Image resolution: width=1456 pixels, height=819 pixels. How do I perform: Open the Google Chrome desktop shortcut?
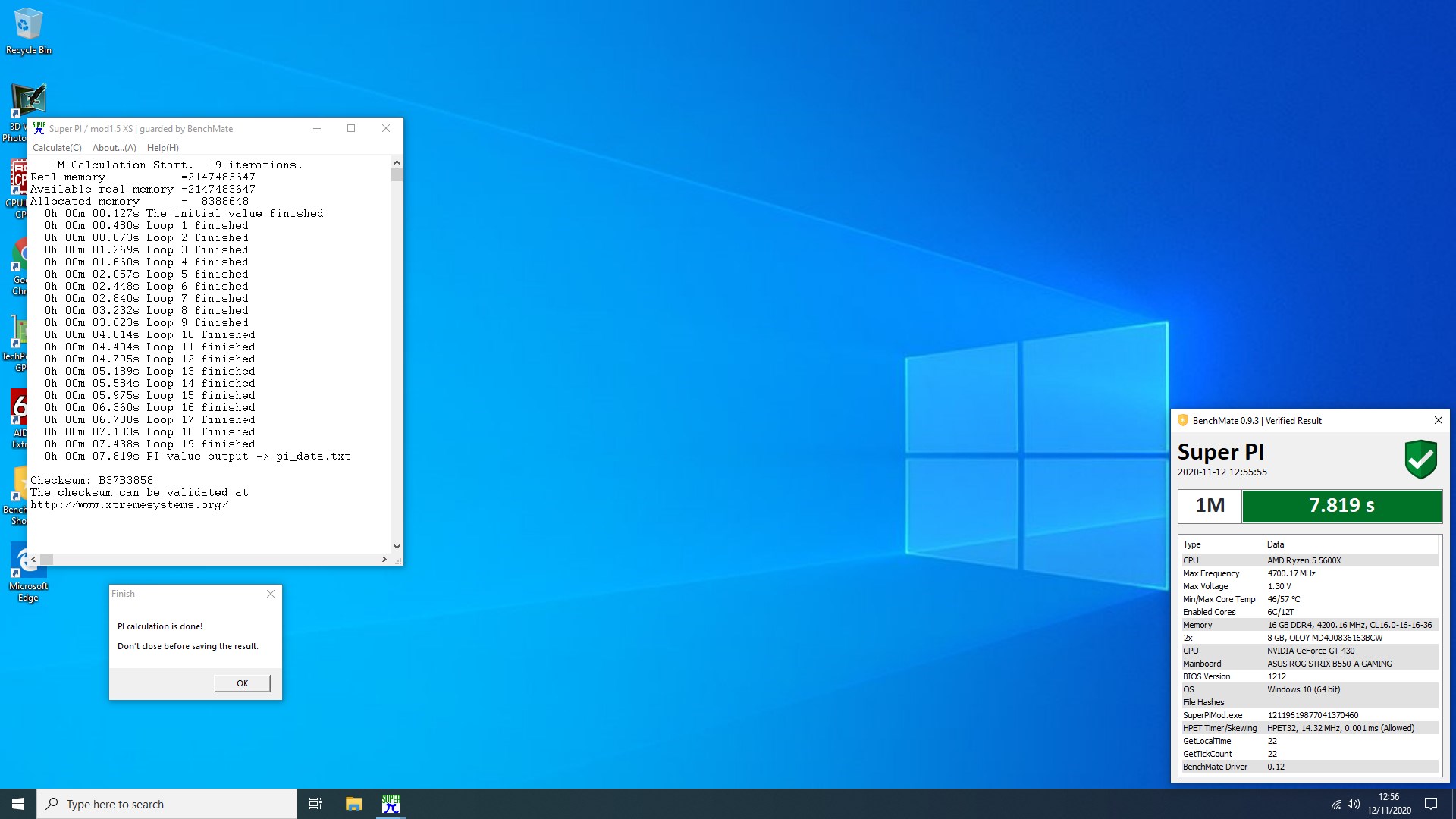(18, 267)
